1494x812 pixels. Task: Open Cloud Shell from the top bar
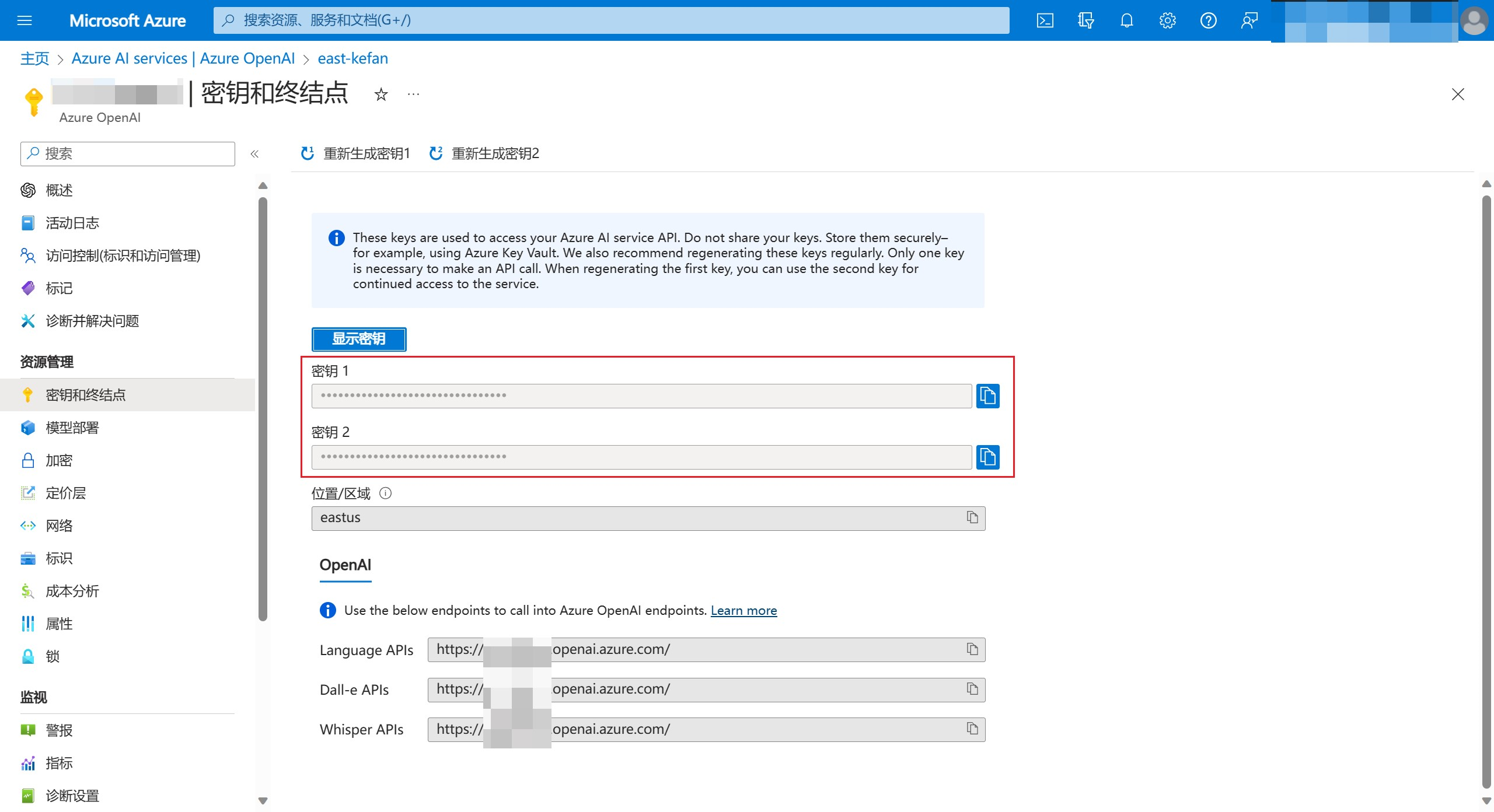pyautogui.click(x=1045, y=21)
